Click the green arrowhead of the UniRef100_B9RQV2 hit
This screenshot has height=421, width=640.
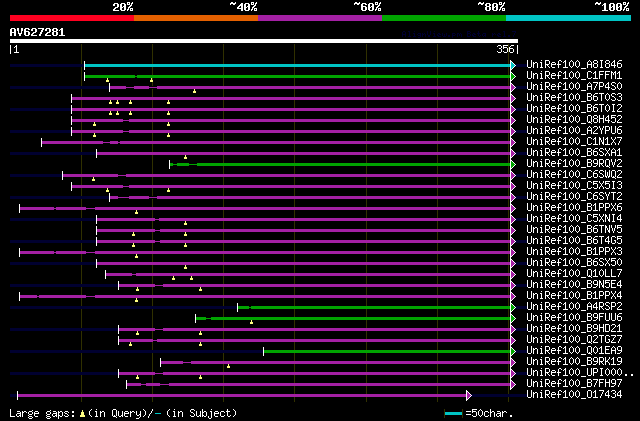(513, 165)
